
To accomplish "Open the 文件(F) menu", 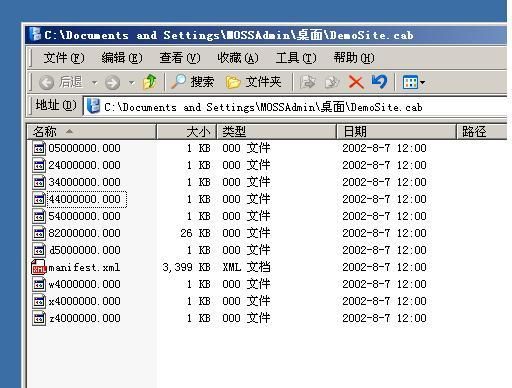I will pyautogui.click(x=63, y=58).
